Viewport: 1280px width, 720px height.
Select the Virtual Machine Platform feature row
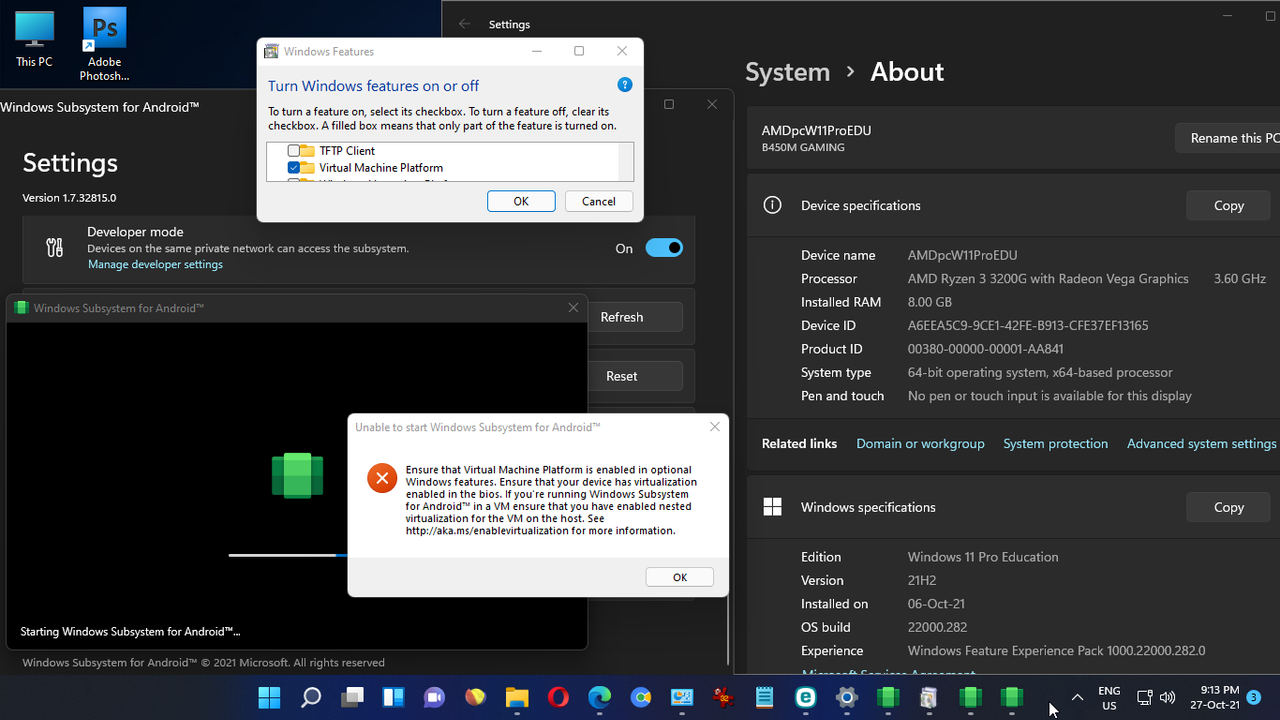(381, 168)
